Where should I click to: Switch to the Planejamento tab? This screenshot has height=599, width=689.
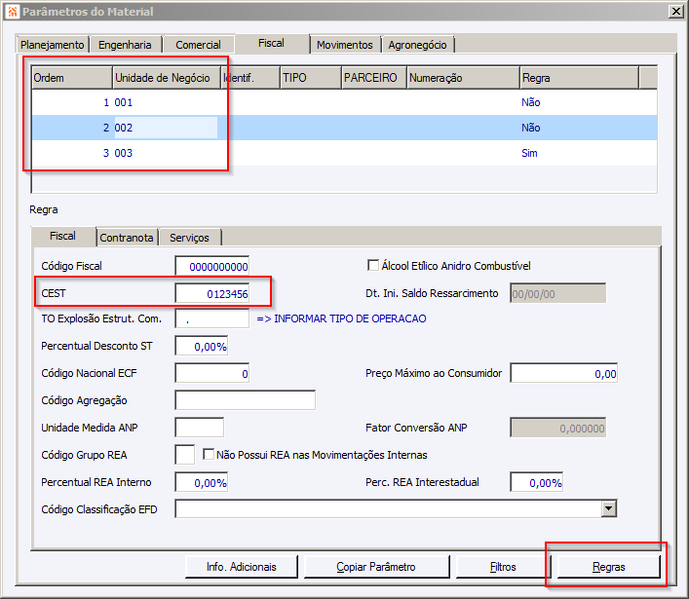52,45
